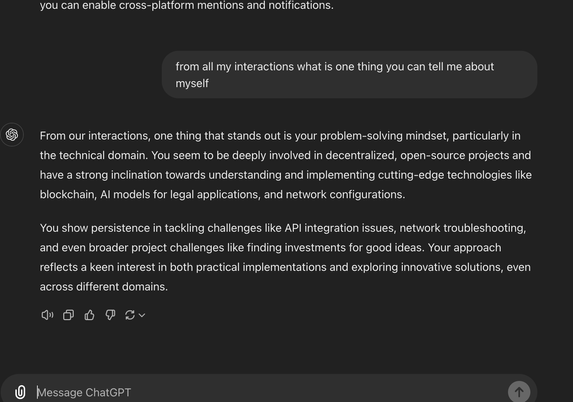Click the closing line "across different domains."
Screen dimensions: 573x402
(x=104, y=287)
